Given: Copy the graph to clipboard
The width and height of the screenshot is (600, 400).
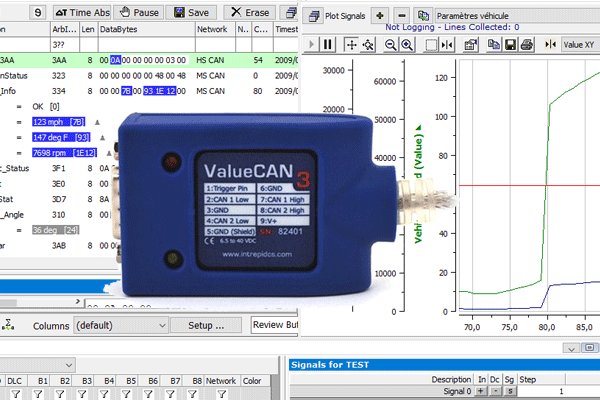Looking at the screenshot, I should (x=494, y=45).
